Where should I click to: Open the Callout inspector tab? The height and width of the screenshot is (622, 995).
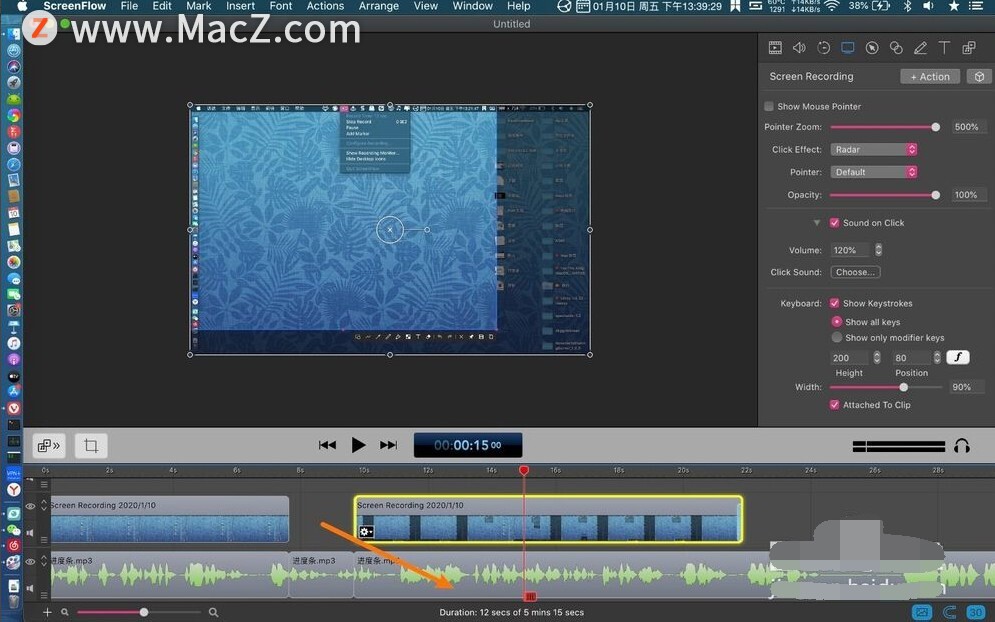pos(872,48)
